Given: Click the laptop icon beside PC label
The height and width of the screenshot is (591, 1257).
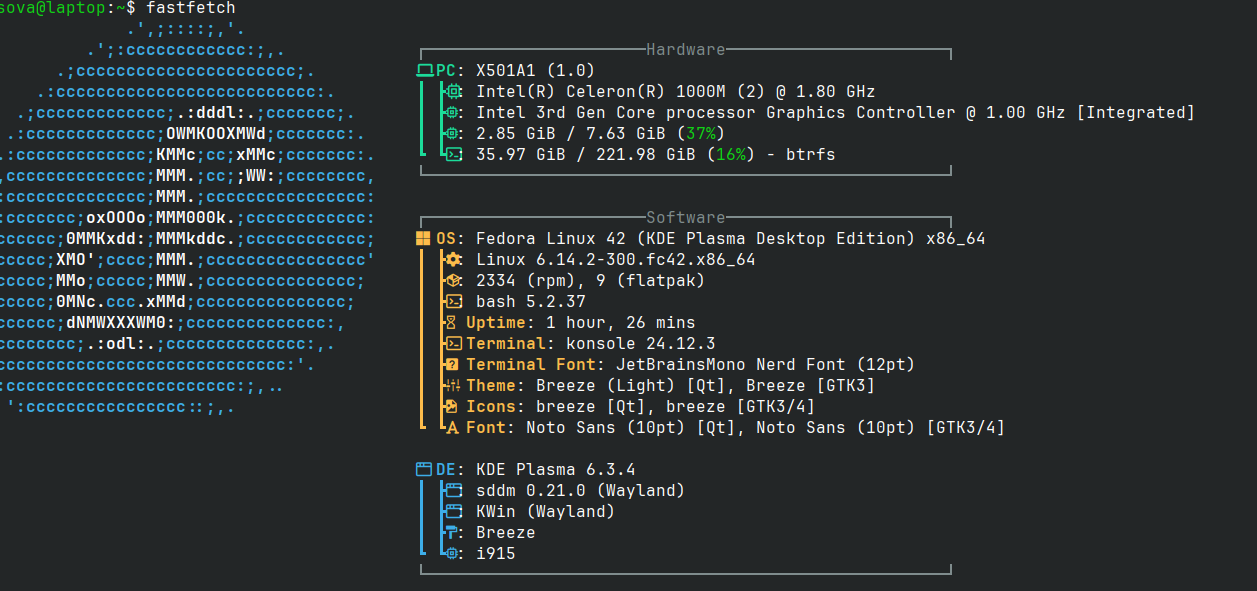Looking at the screenshot, I should pos(425,71).
